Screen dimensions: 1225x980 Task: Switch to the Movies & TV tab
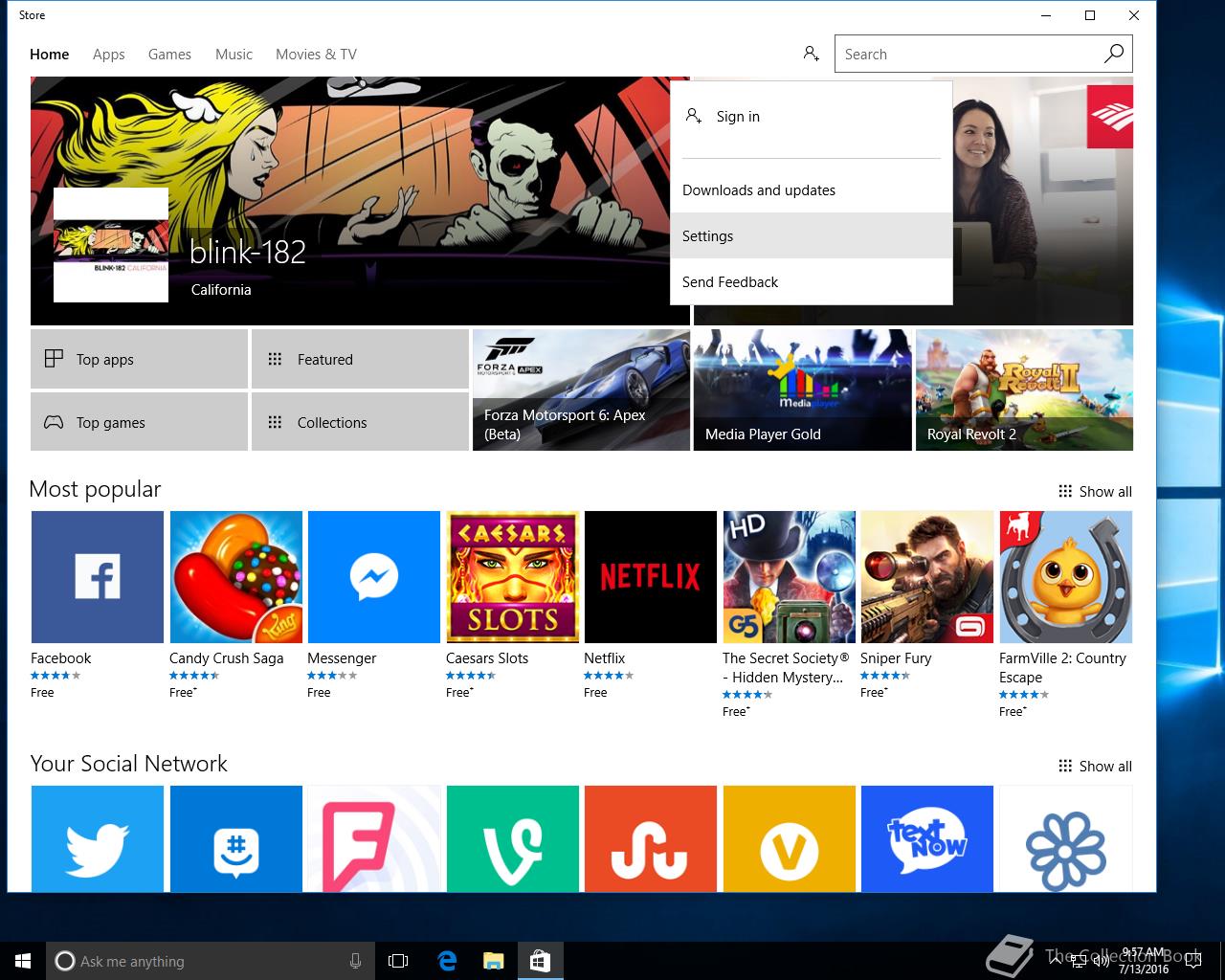pyautogui.click(x=316, y=55)
